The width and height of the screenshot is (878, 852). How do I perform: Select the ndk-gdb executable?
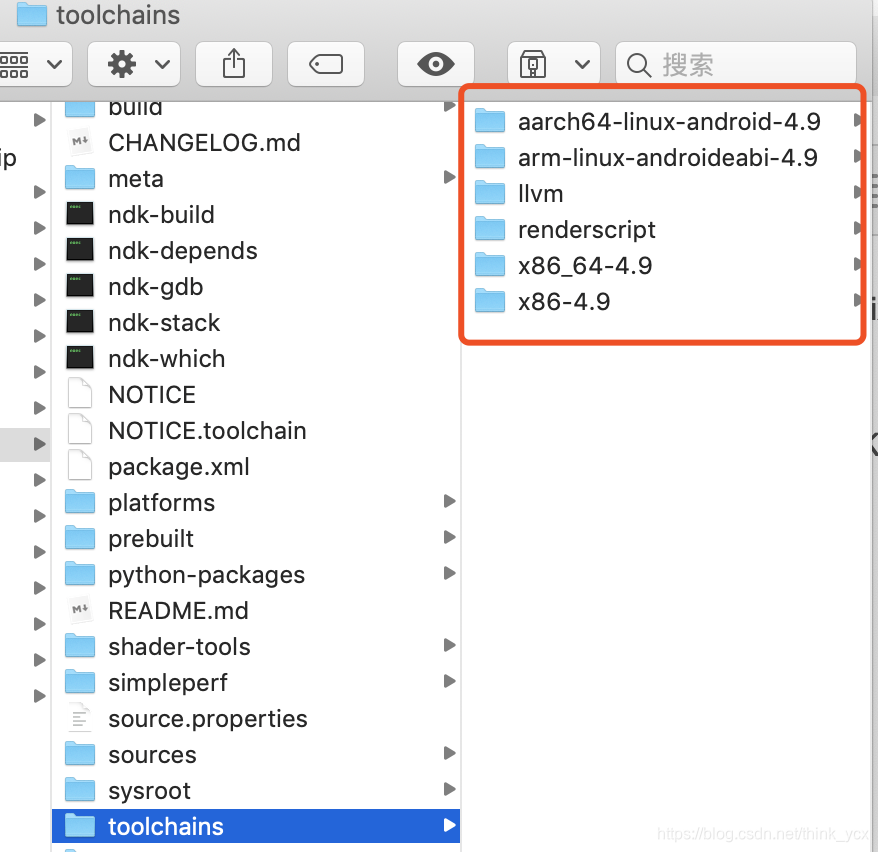click(256, 287)
